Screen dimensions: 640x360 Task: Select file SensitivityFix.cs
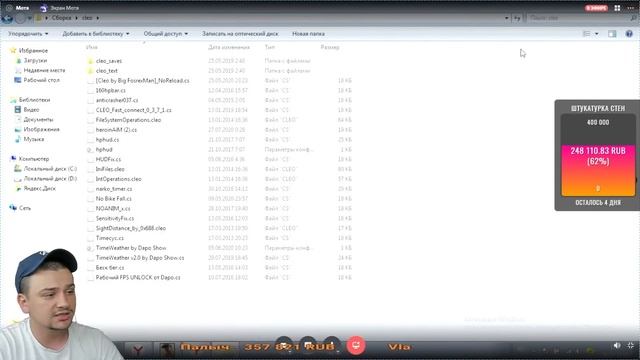(115, 218)
